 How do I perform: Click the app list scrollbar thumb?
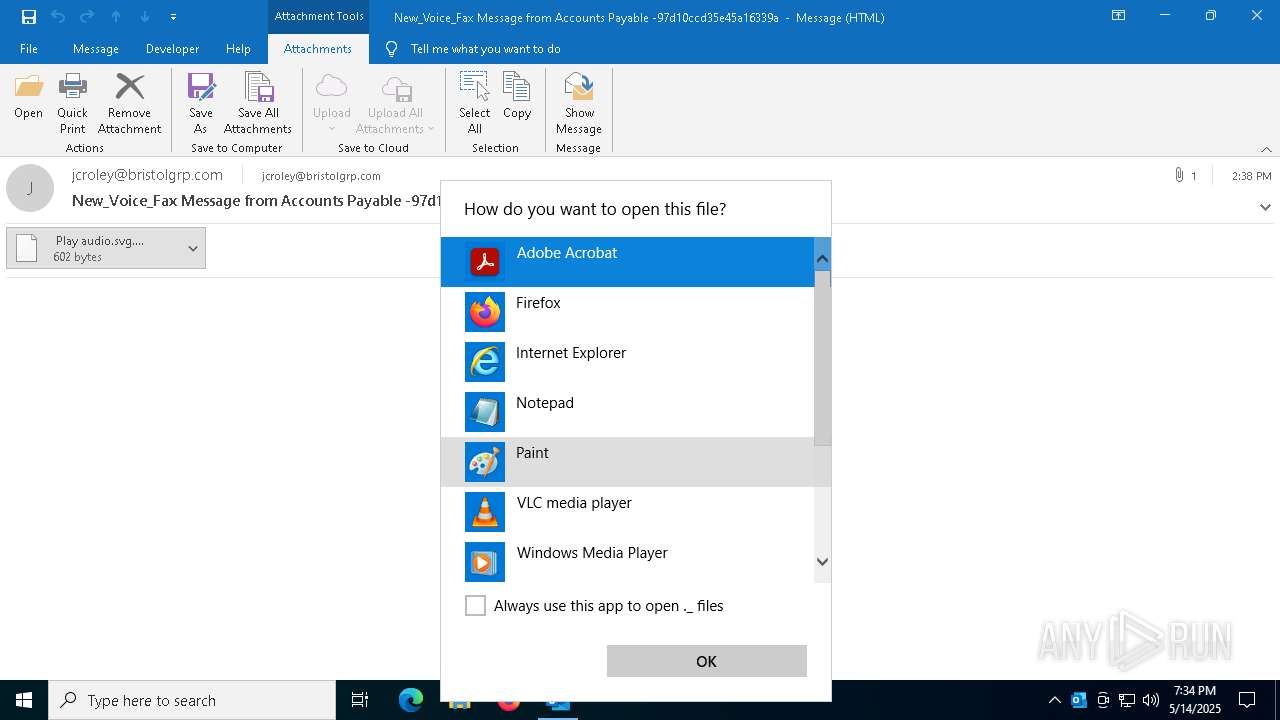[822, 358]
